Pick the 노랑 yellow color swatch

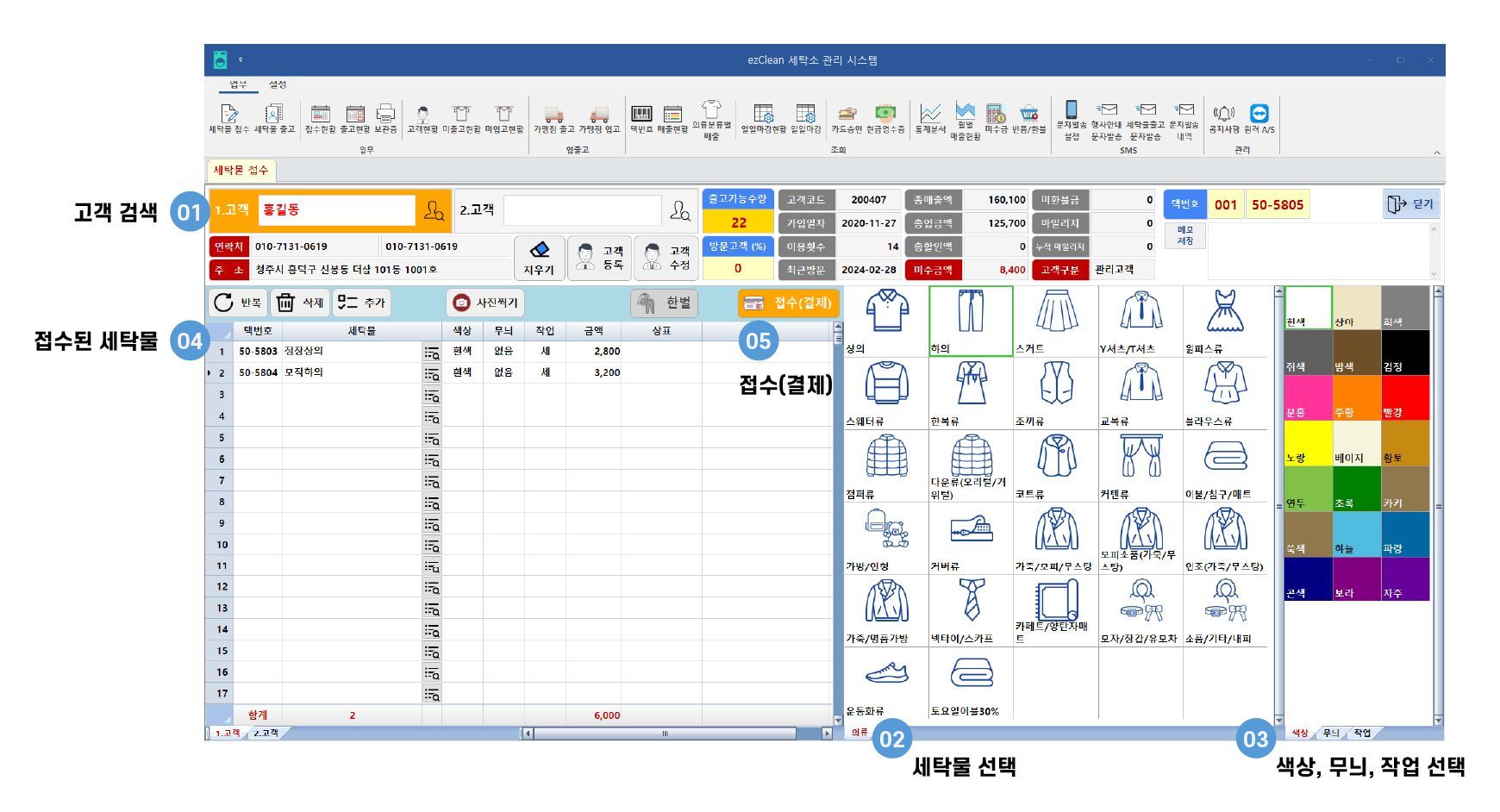(x=1308, y=443)
